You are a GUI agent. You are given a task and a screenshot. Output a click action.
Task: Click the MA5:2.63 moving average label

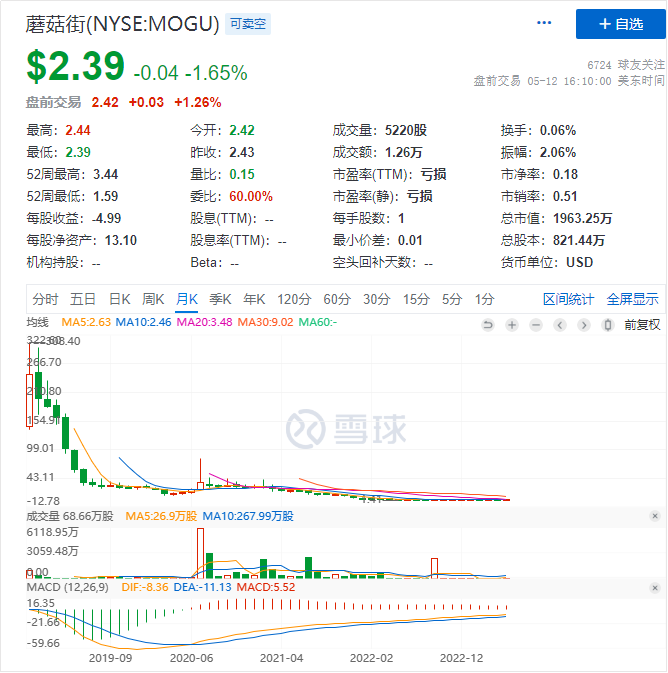tap(86, 322)
